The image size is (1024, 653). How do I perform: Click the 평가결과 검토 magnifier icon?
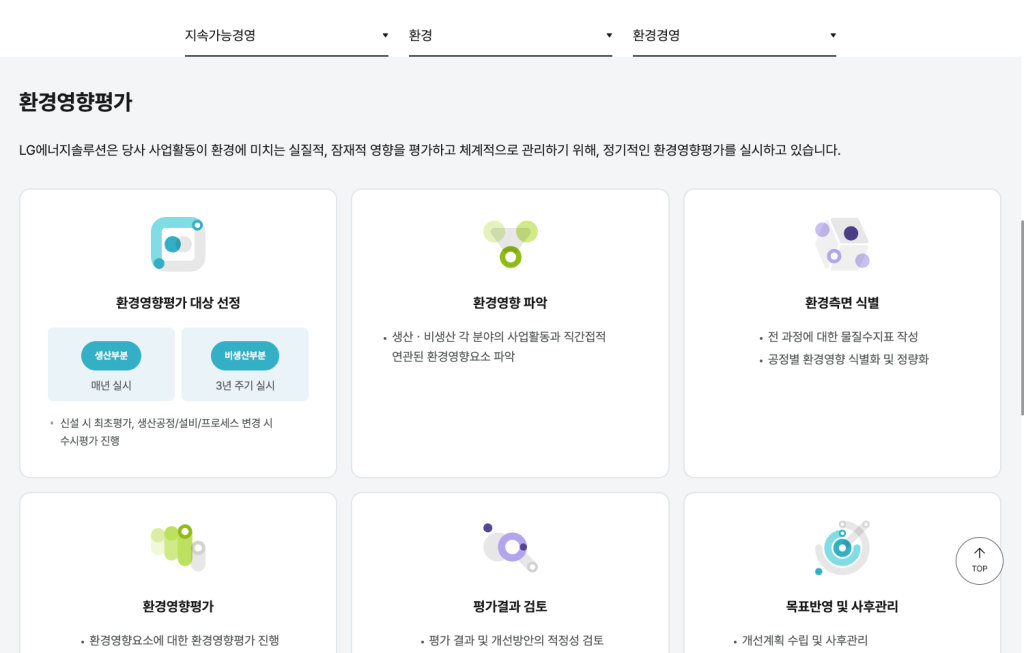coord(510,546)
